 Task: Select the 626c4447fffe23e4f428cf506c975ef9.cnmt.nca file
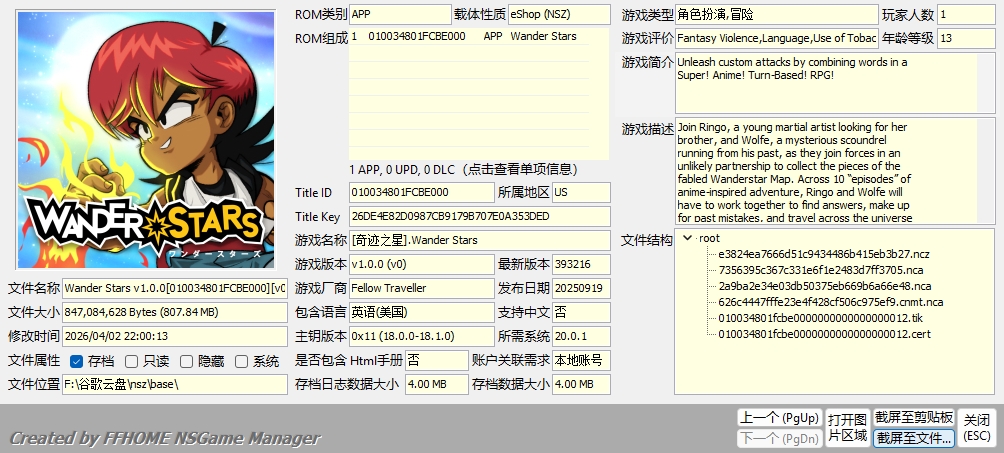pos(830,302)
